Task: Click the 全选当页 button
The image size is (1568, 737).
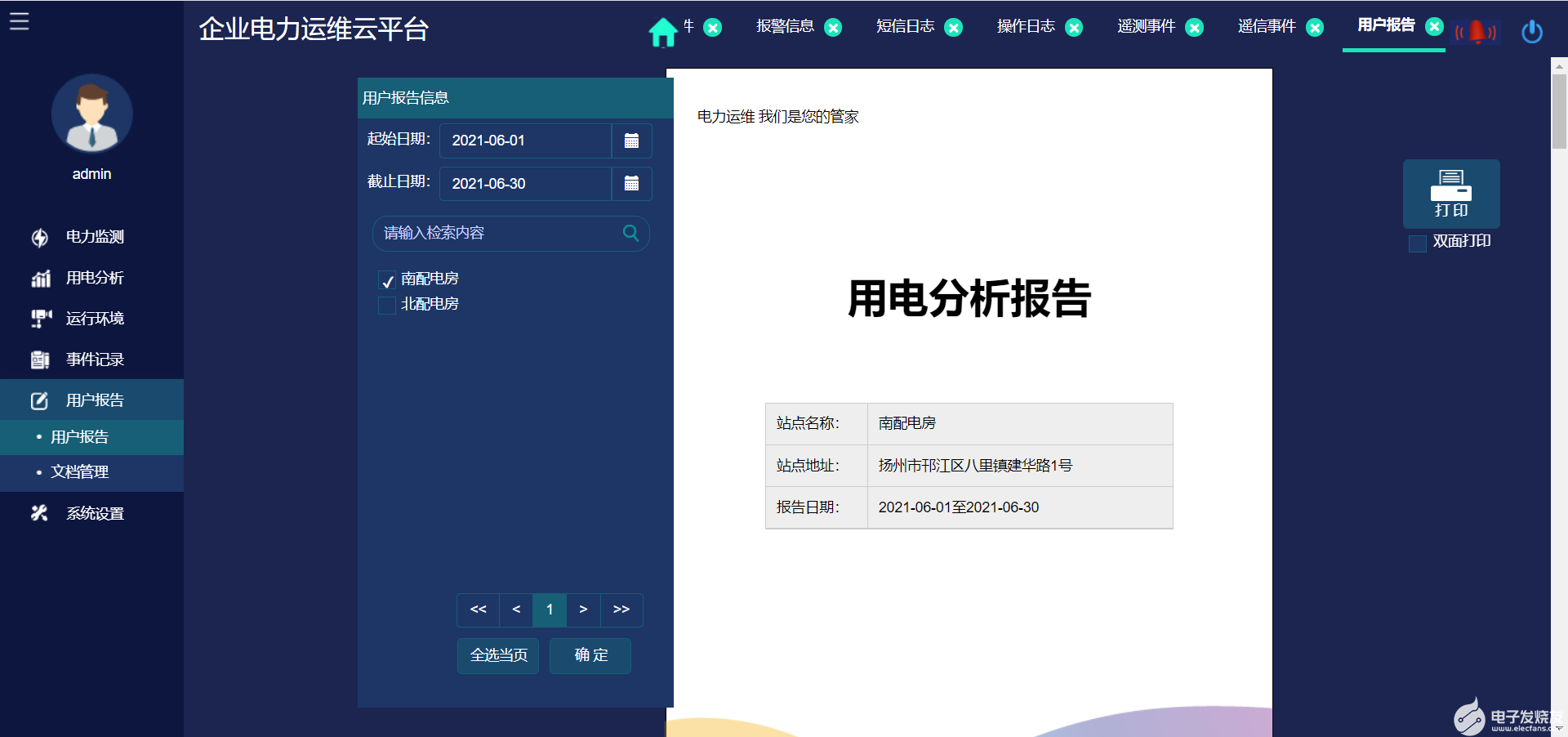Action: pos(498,656)
